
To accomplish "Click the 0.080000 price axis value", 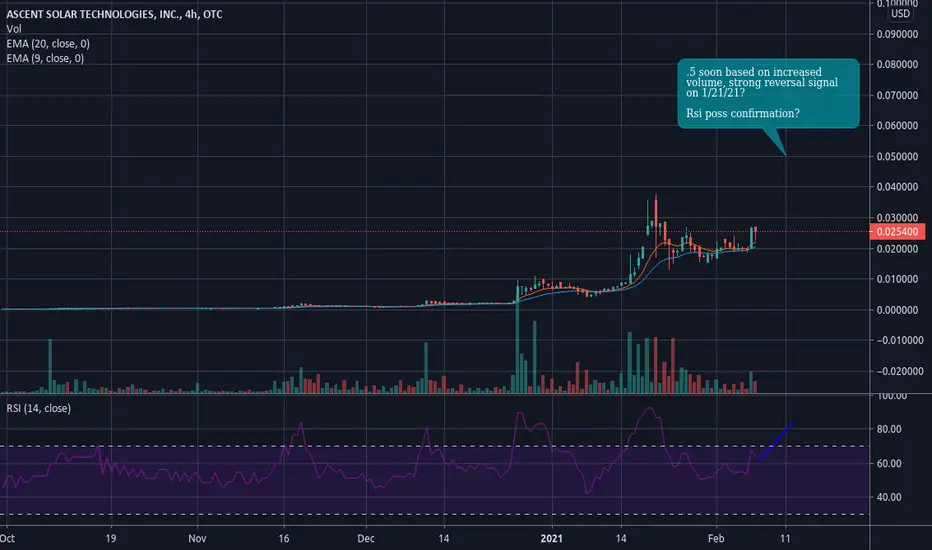I will tap(897, 64).
